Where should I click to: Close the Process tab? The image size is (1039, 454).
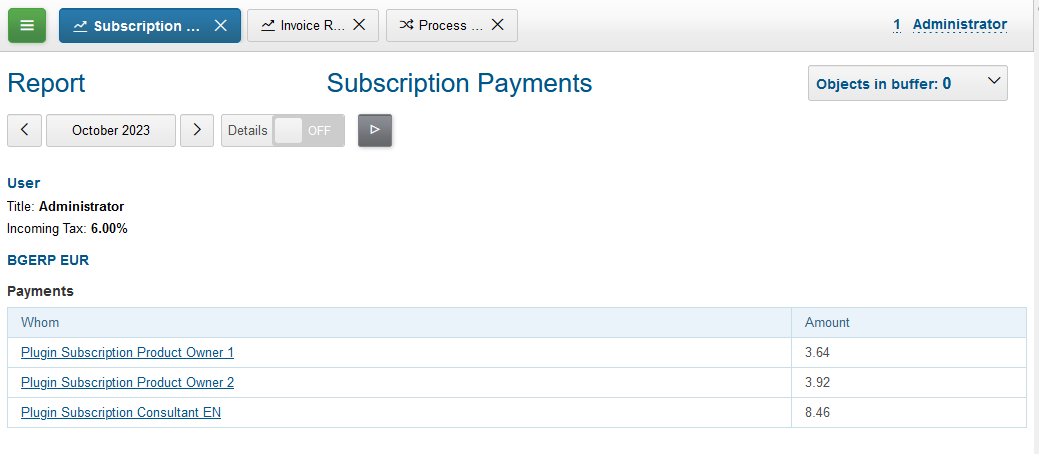498,26
